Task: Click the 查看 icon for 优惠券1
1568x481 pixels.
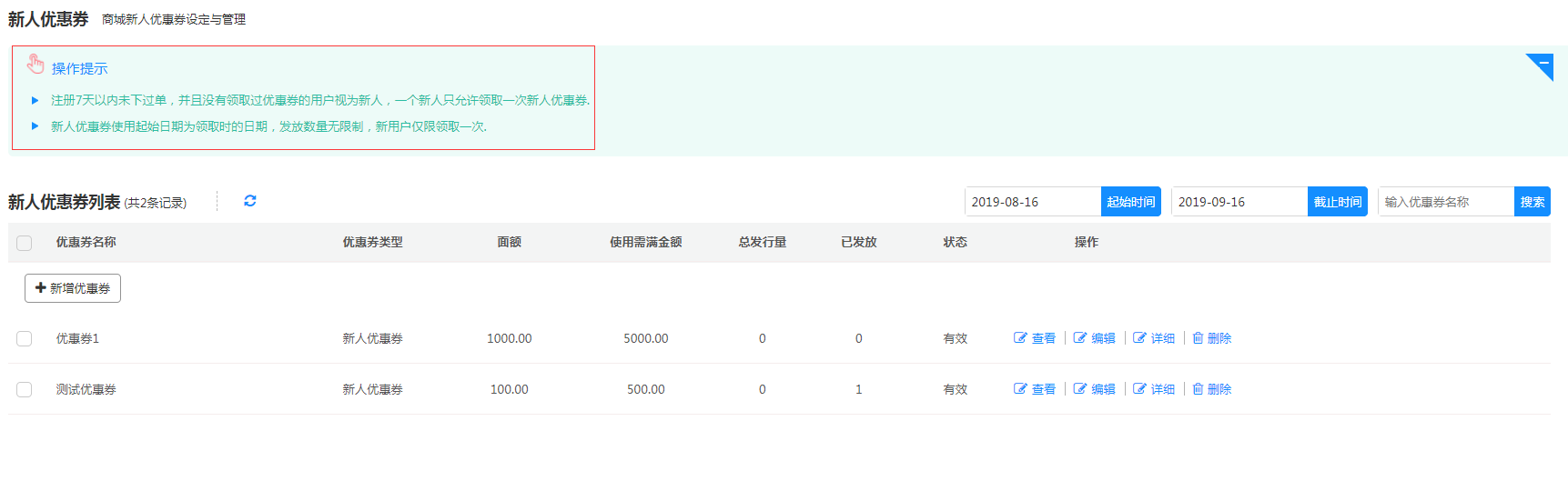Action: [x=1020, y=338]
